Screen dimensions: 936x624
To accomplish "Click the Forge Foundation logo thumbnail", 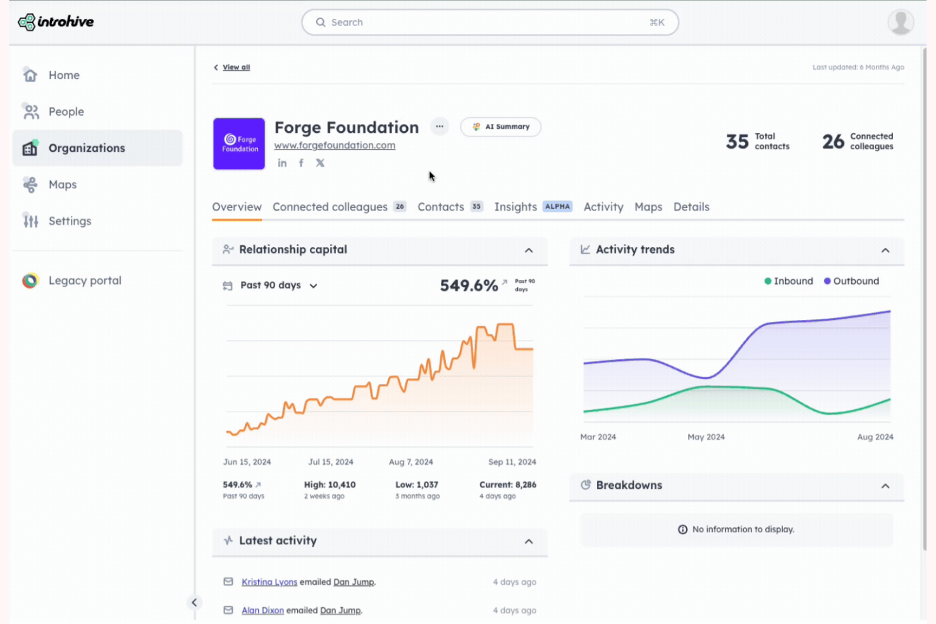I will 239,144.
